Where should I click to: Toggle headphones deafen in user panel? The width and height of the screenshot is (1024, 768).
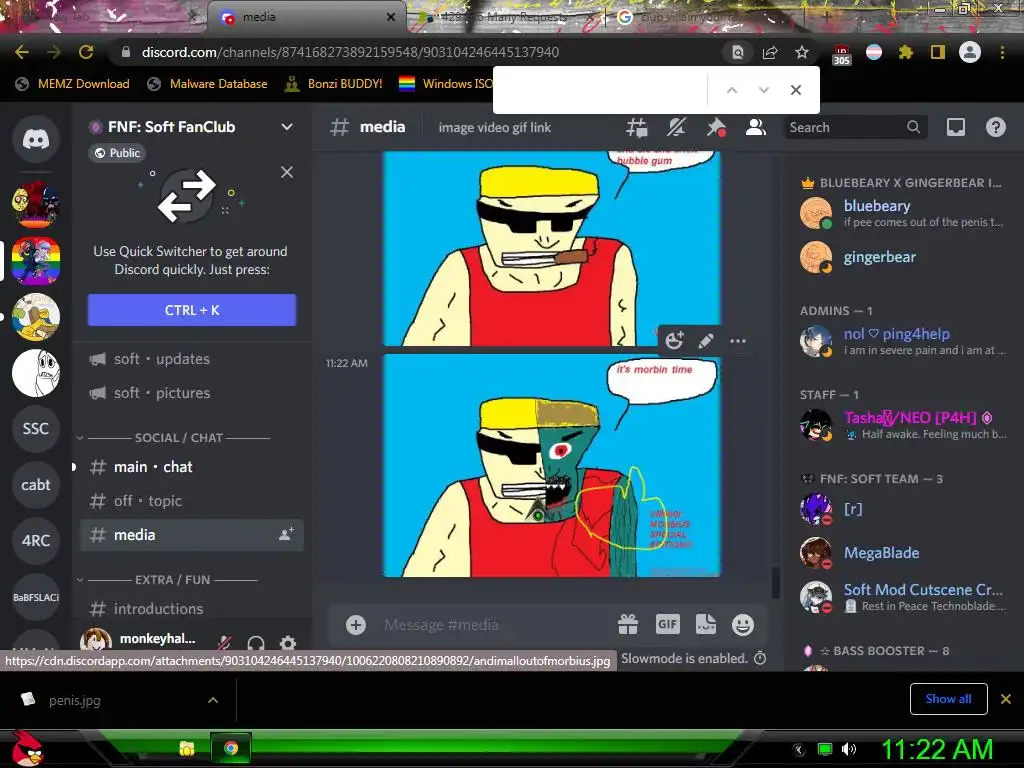pos(256,643)
